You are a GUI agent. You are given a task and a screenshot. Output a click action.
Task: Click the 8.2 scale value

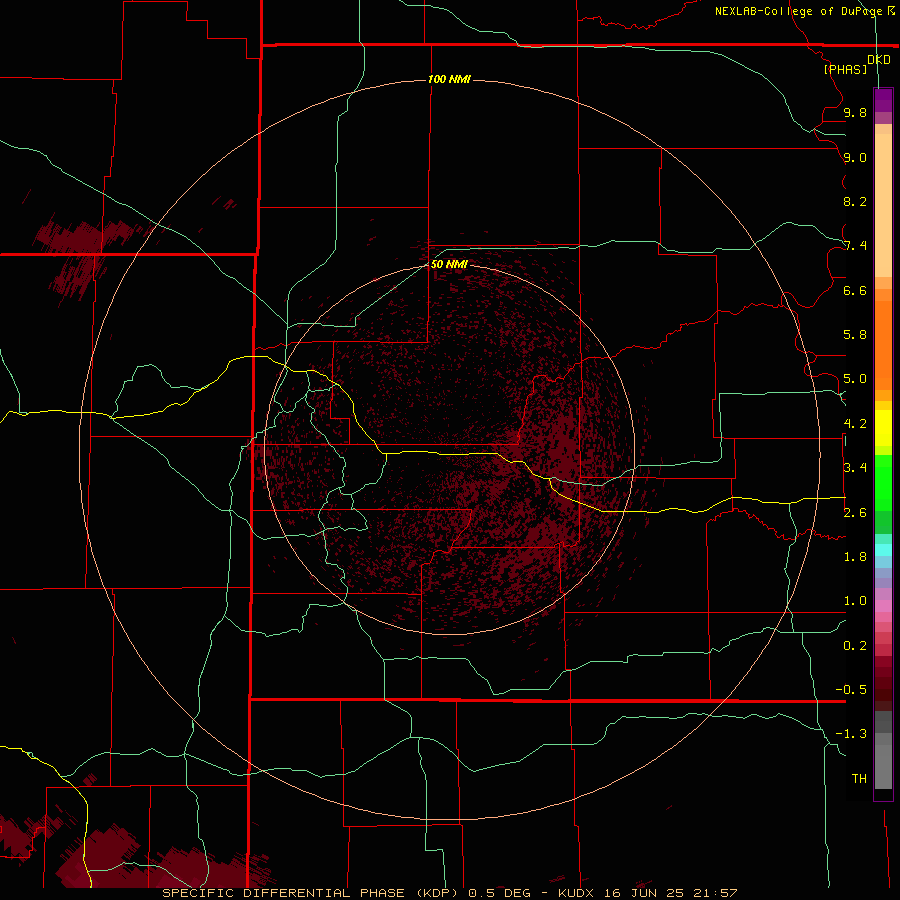pyautogui.click(x=855, y=201)
